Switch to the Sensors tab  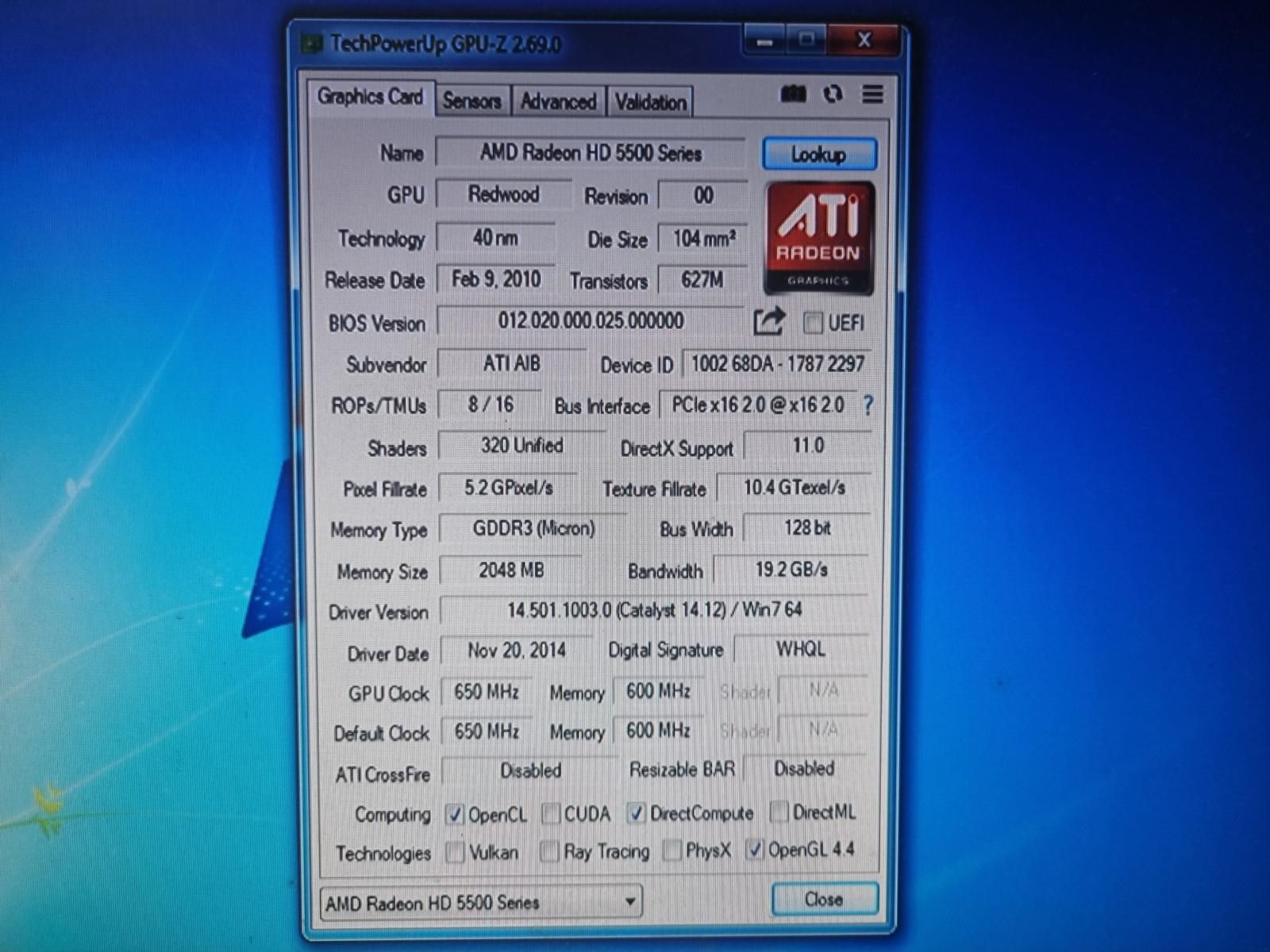472,102
